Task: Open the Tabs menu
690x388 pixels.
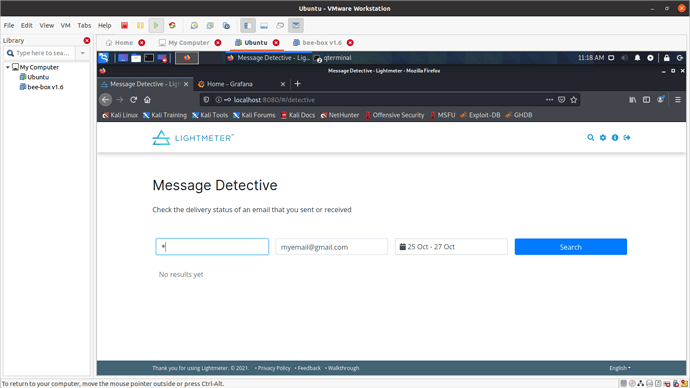Action: [84, 26]
